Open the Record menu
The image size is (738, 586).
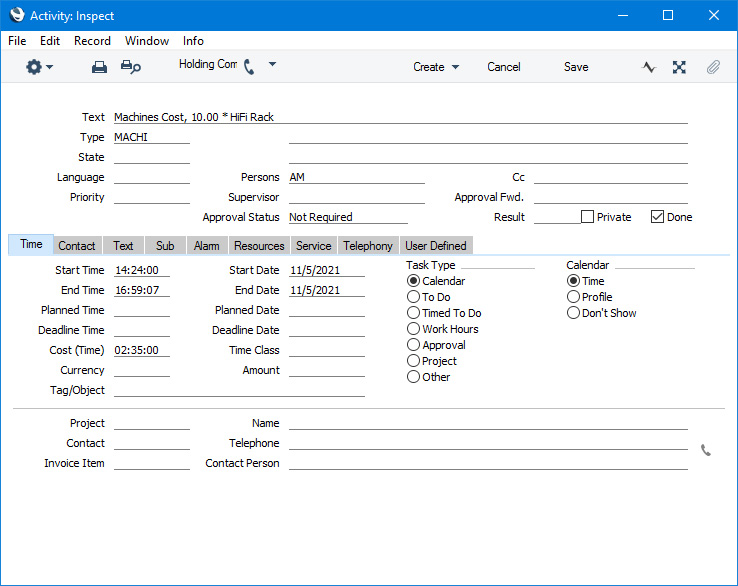point(92,41)
